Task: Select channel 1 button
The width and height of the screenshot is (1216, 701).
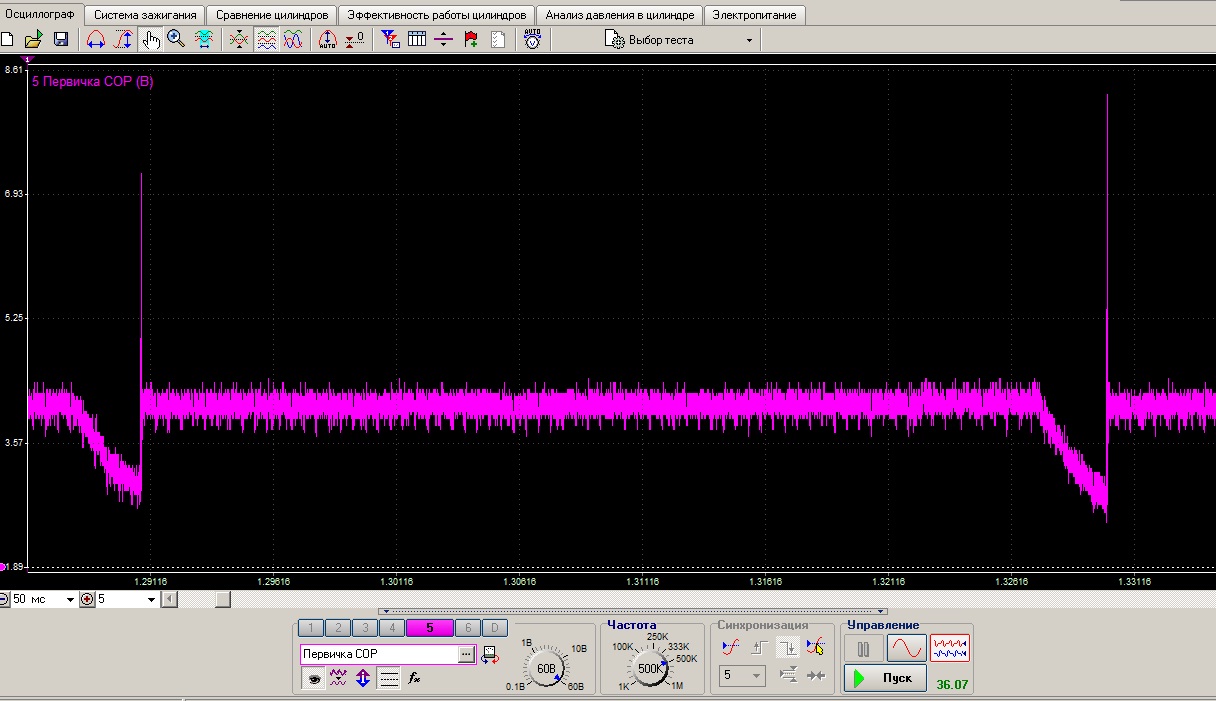Action: click(311, 628)
